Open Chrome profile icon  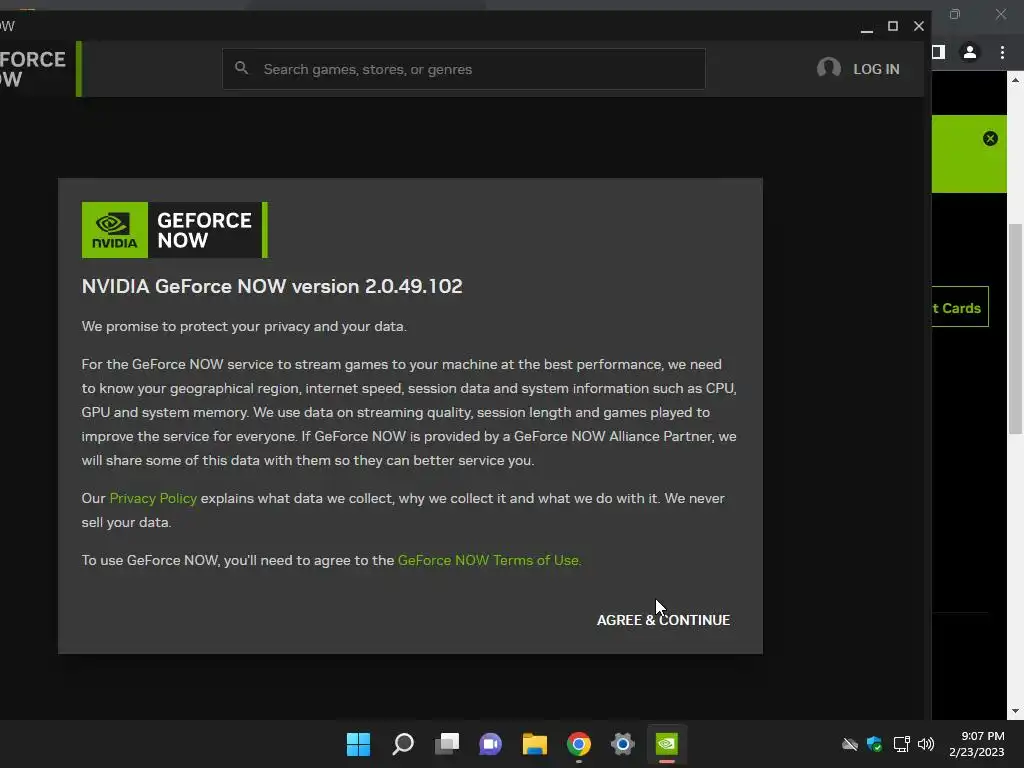pyautogui.click(x=970, y=52)
